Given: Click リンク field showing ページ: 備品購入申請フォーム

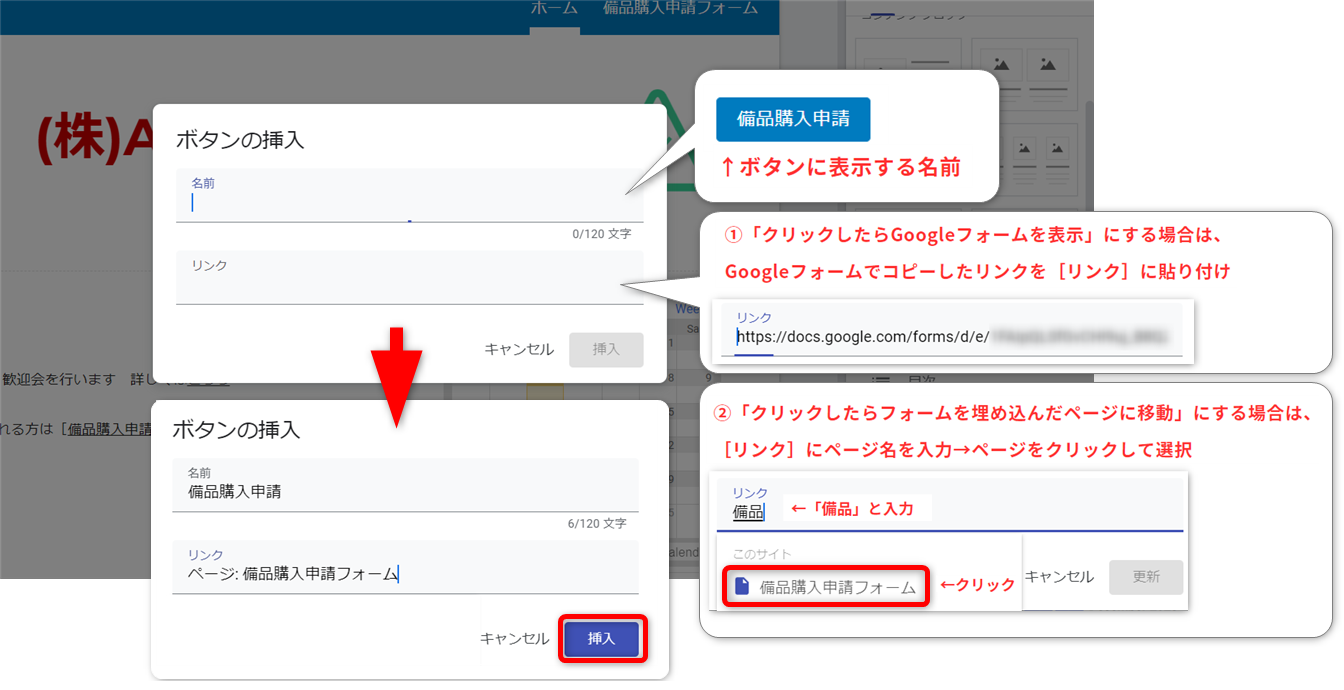Looking at the screenshot, I should (404, 574).
